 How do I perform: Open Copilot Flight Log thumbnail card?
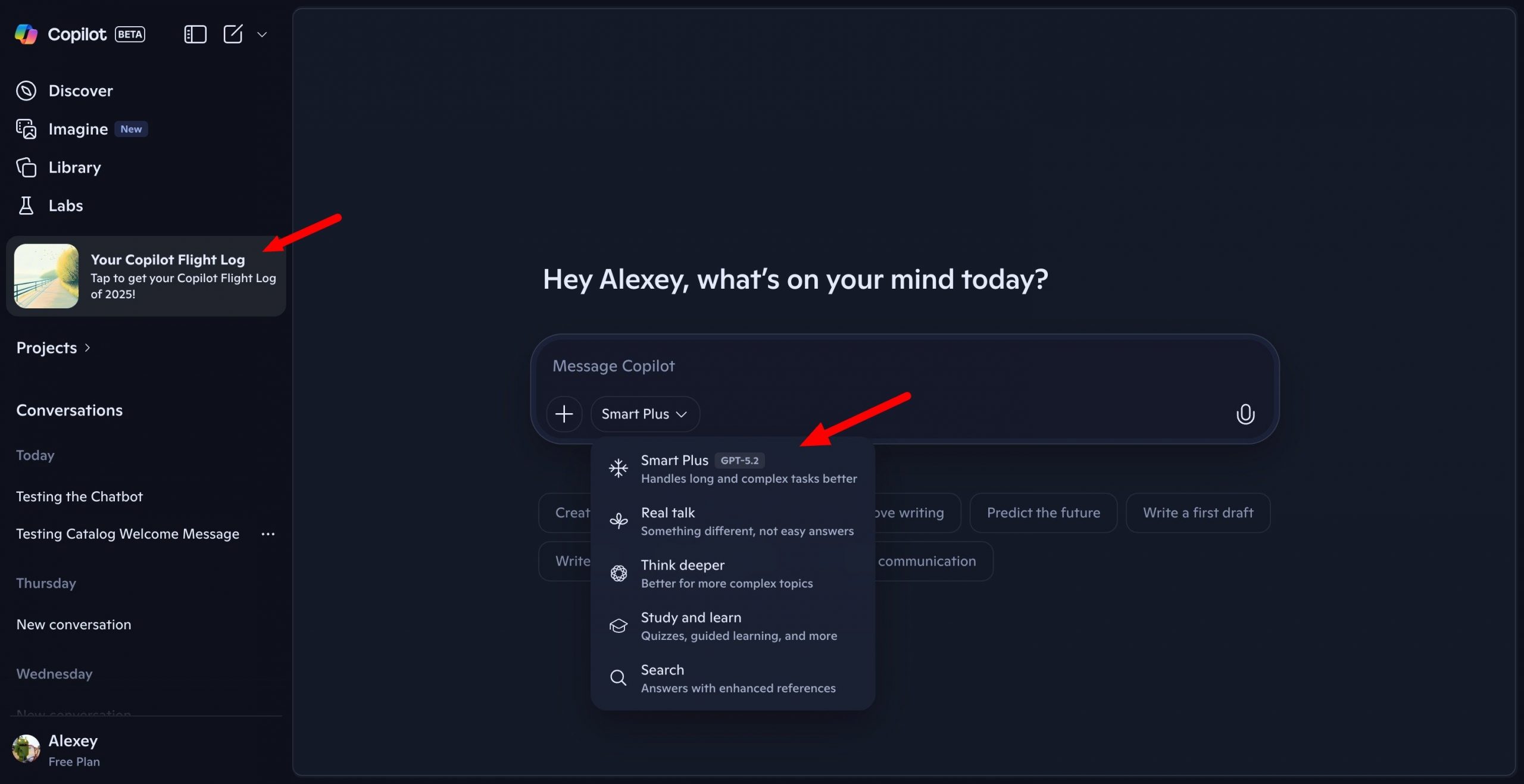(x=46, y=276)
